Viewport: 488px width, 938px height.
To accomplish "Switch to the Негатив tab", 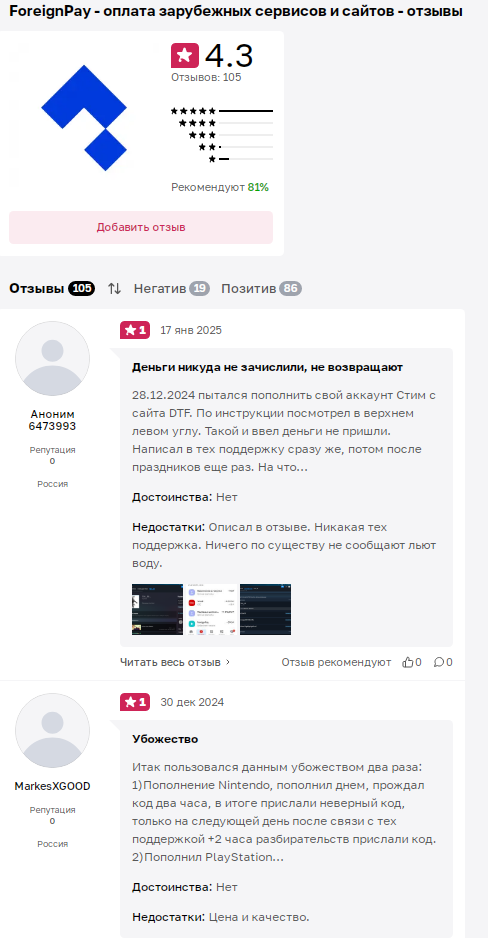I will click(172, 289).
